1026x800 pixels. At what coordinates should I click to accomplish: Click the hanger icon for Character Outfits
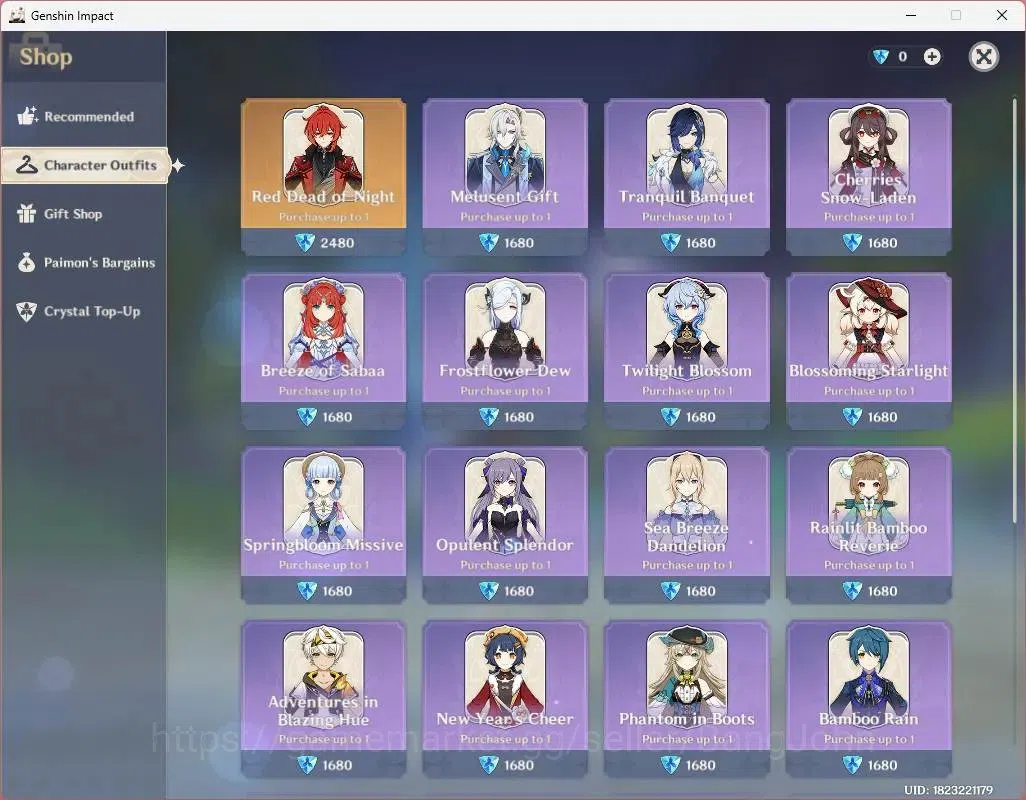(27, 165)
